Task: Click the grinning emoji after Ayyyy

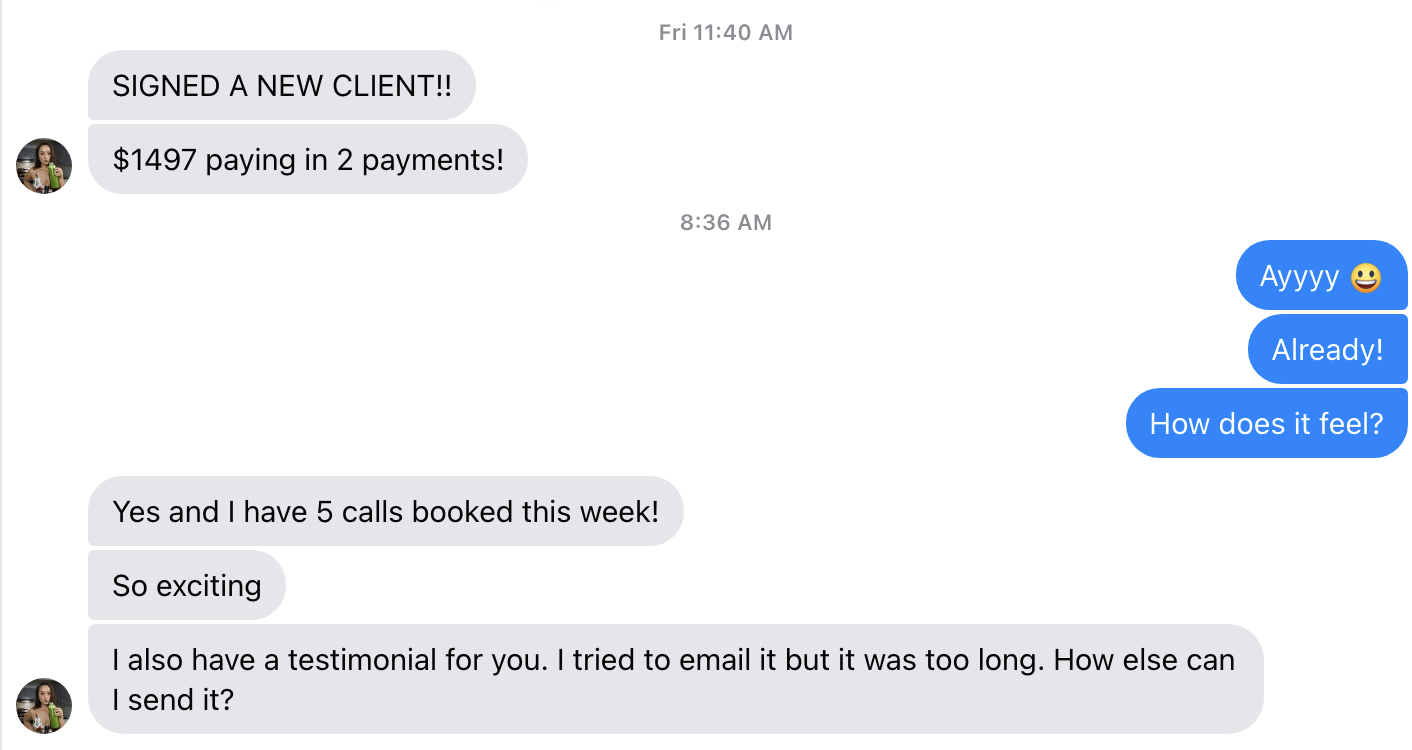Action: (1366, 277)
